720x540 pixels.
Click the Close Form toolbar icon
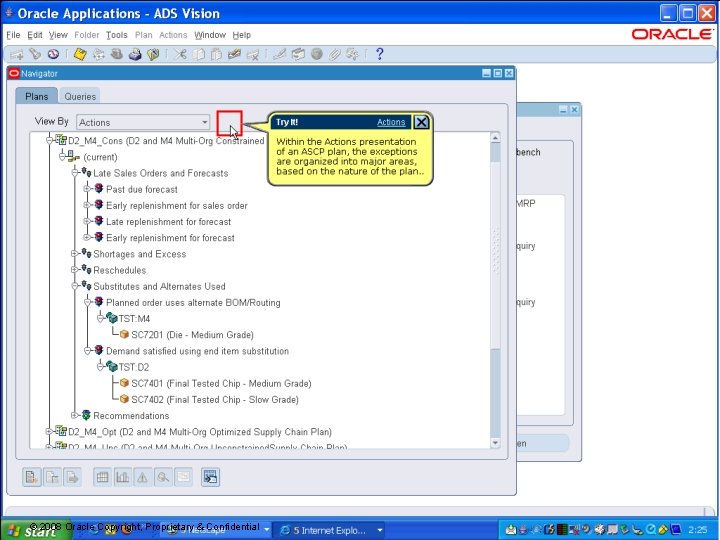(x=153, y=54)
